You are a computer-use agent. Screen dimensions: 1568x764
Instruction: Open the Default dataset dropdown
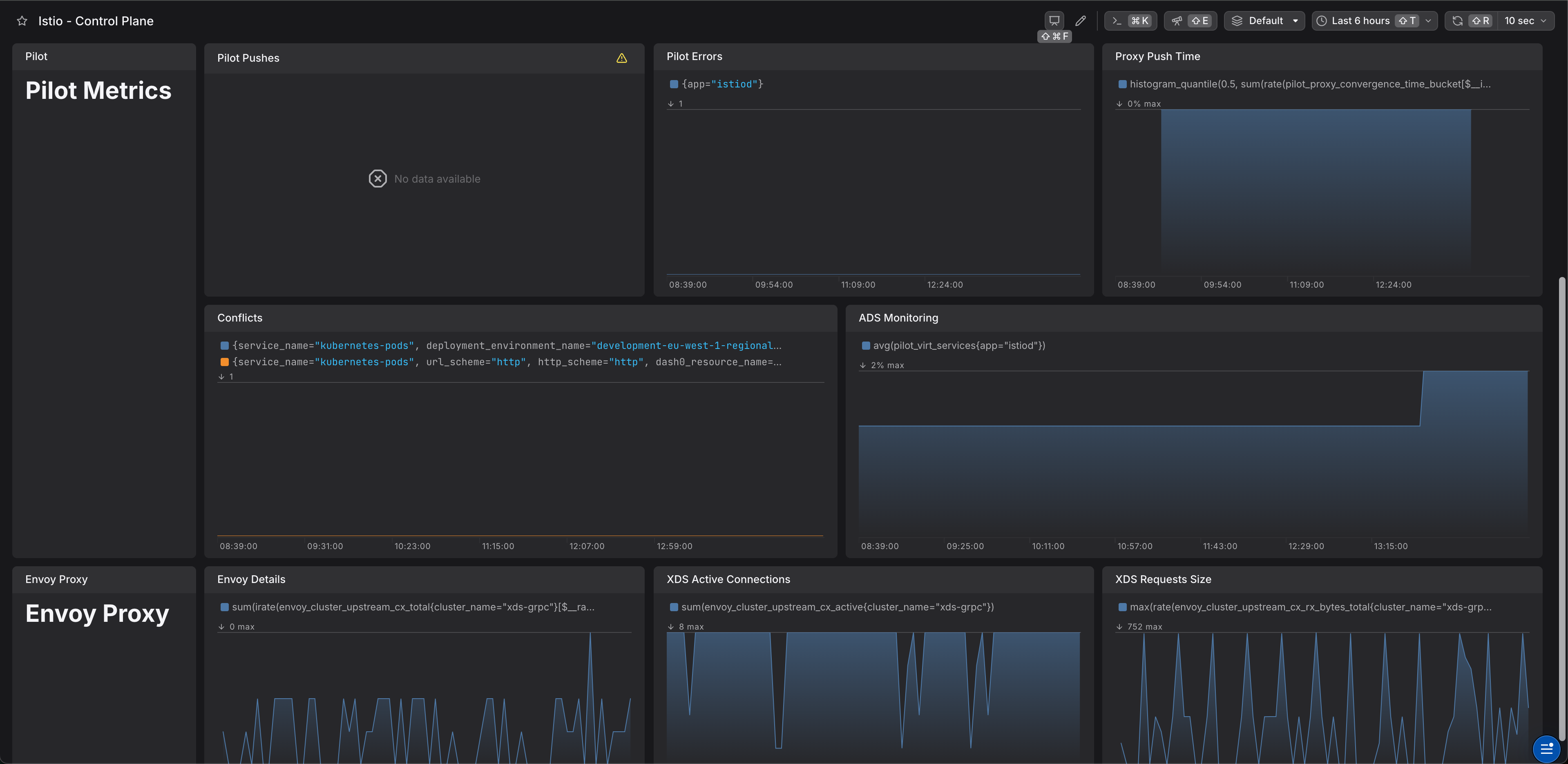pyautogui.click(x=1264, y=21)
